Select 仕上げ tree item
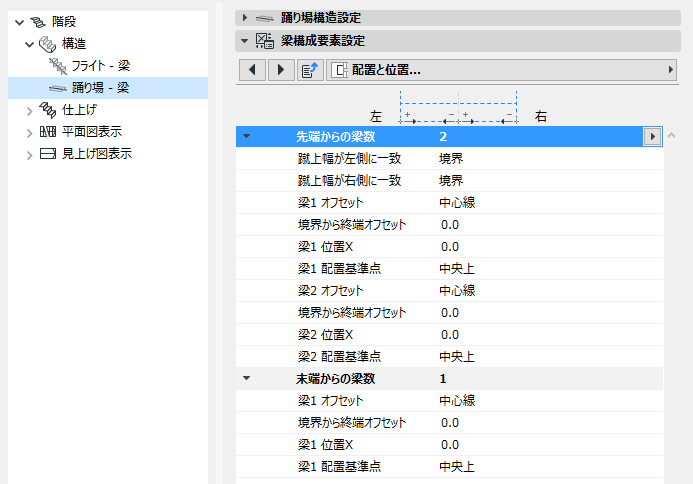Viewport: 693px width, 484px height. click(79, 110)
